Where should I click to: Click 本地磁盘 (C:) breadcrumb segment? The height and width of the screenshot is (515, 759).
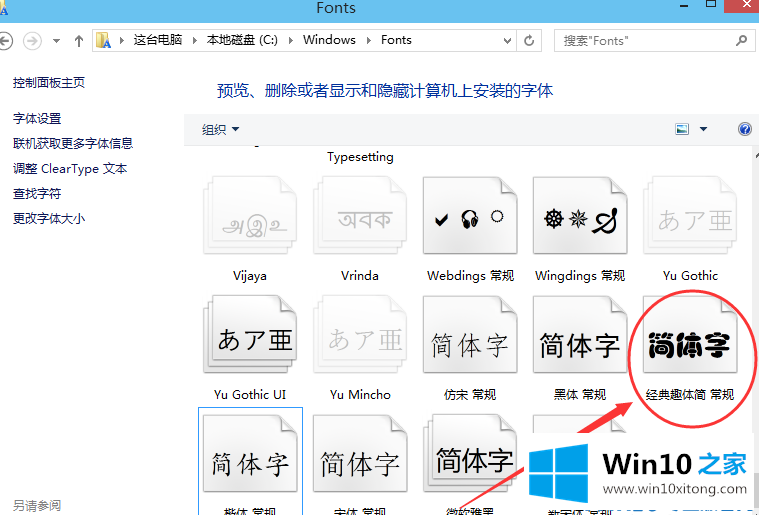(241, 40)
